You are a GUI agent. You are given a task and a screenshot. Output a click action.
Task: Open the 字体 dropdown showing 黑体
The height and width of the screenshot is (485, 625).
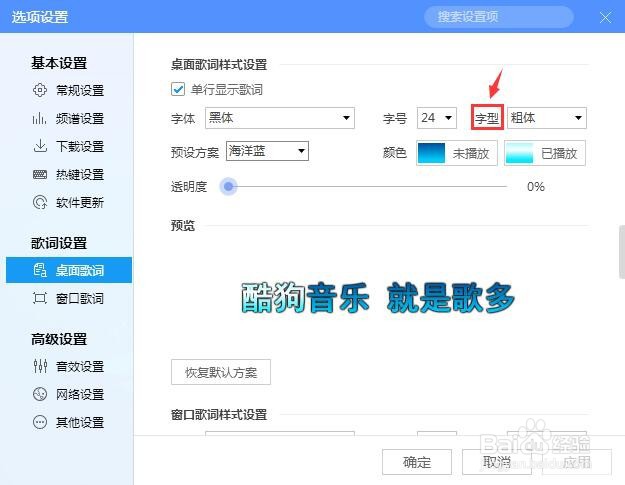tap(280, 118)
